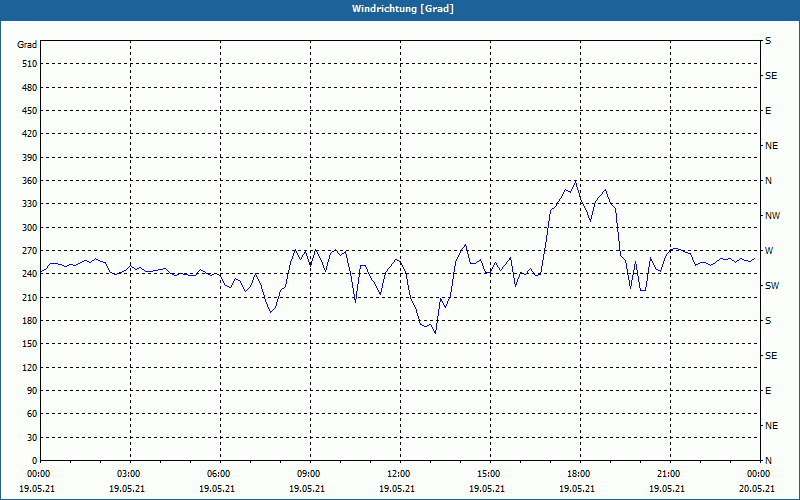
Task: Click the 00:00 label above the 20.05.21 date
Action: point(760,474)
